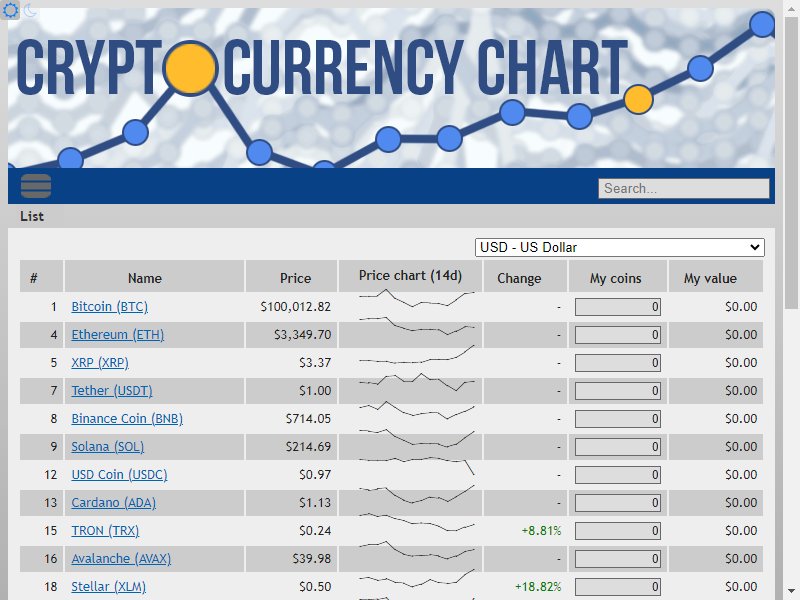Click the USD Coin My coins input
This screenshot has width=800, height=600.
pos(618,476)
